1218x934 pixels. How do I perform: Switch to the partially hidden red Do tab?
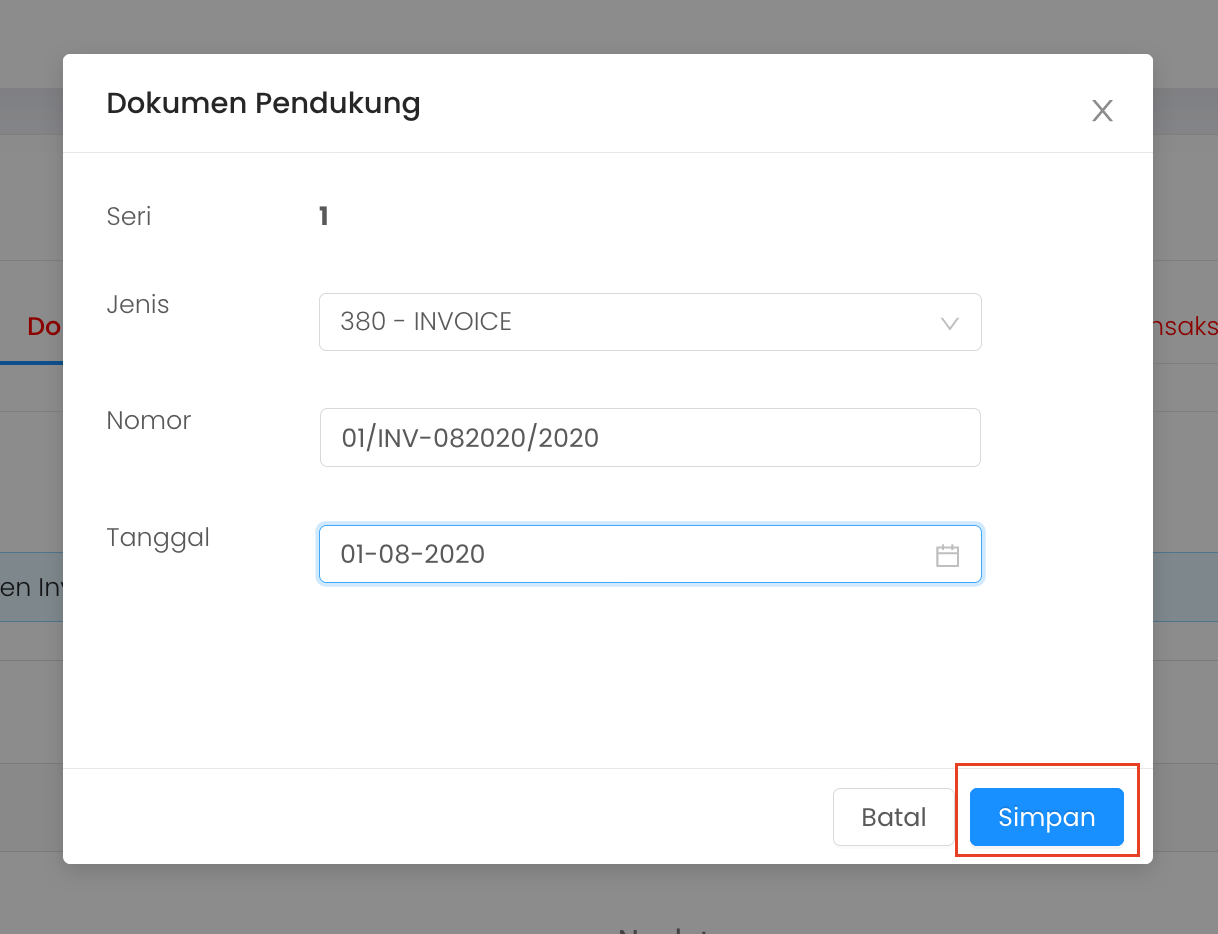click(x=44, y=326)
